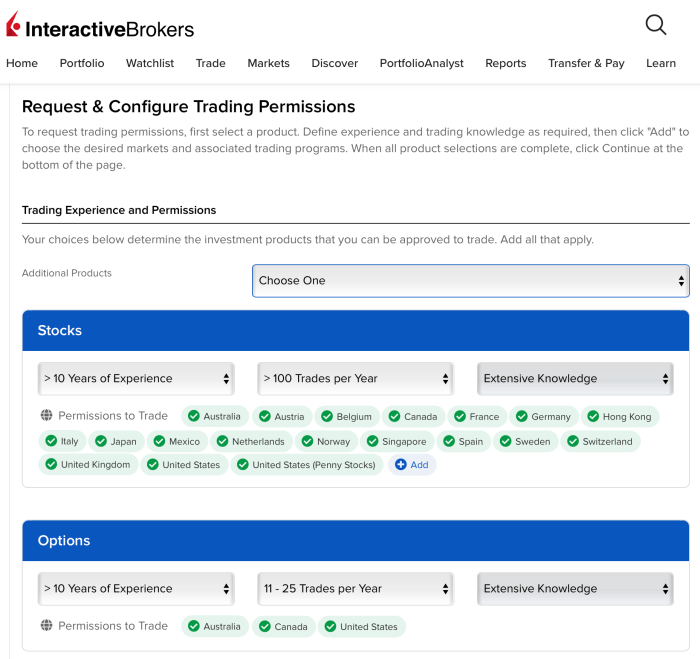Open Stocks trades per year dropdown
700x659 pixels.
tap(356, 379)
